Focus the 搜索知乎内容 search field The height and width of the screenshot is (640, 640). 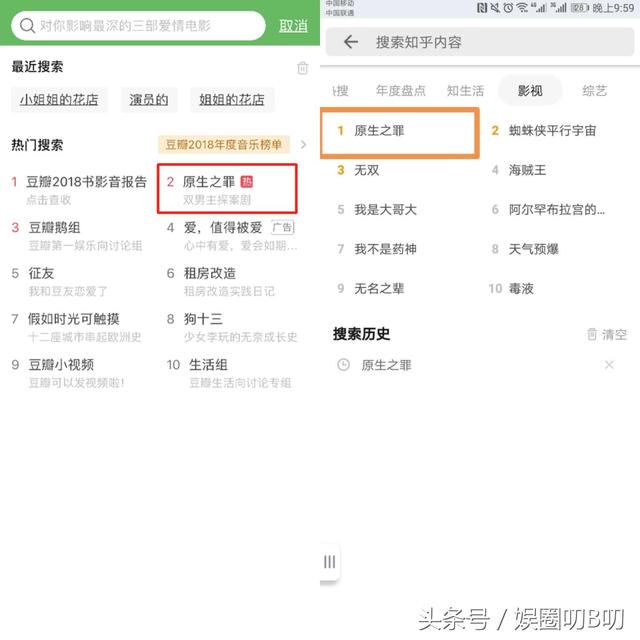click(x=480, y=42)
